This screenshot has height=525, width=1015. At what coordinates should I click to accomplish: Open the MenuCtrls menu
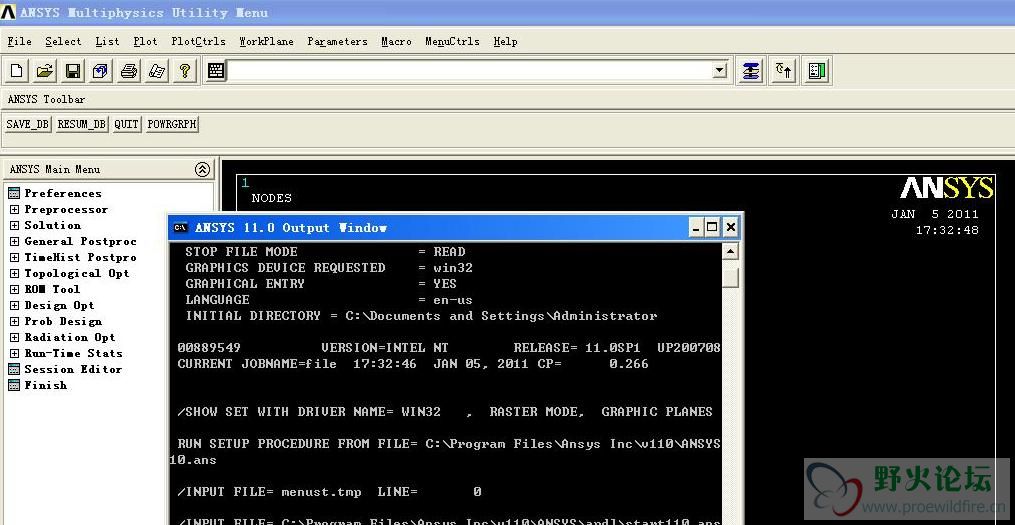point(452,41)
